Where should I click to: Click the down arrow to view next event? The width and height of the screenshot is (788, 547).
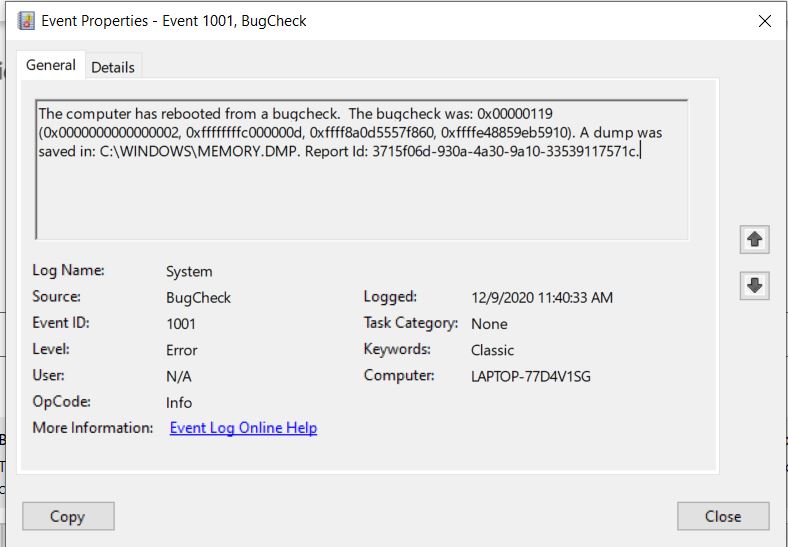pos(754,286)
